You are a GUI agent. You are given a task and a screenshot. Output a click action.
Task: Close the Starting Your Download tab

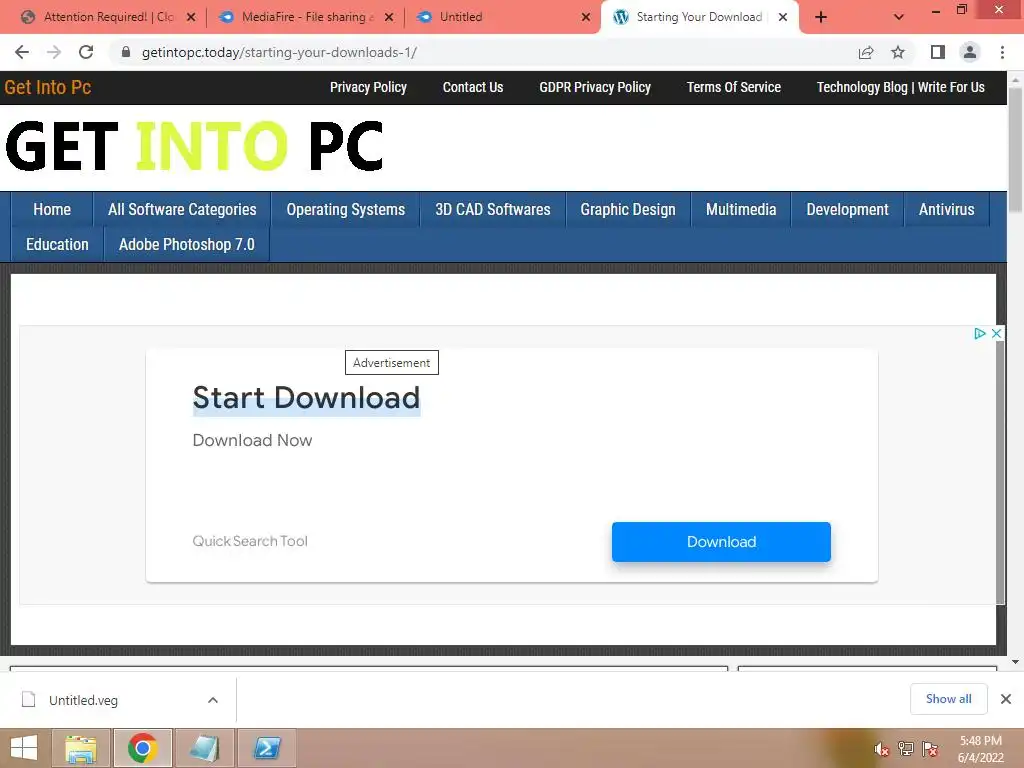click(783, 17)
